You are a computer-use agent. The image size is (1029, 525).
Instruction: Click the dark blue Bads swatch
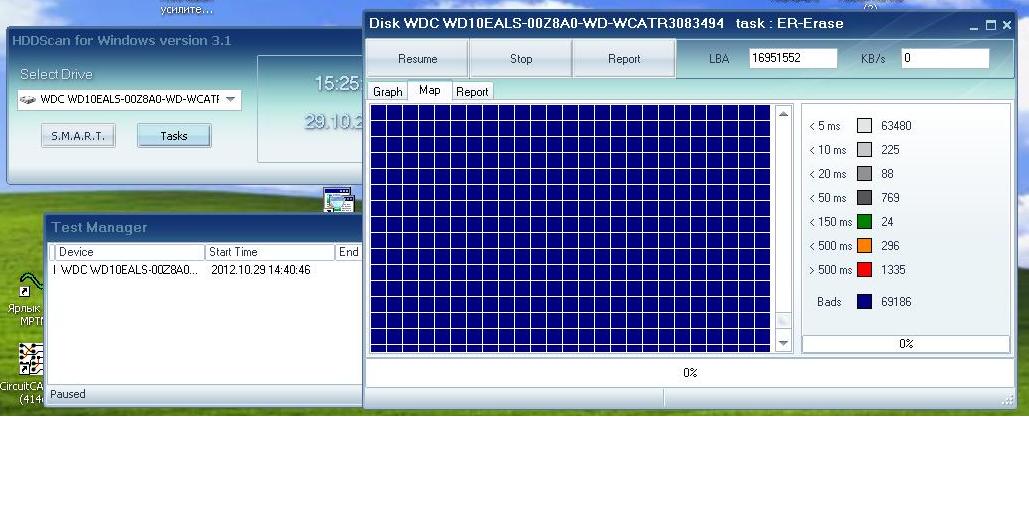point(864,302)
